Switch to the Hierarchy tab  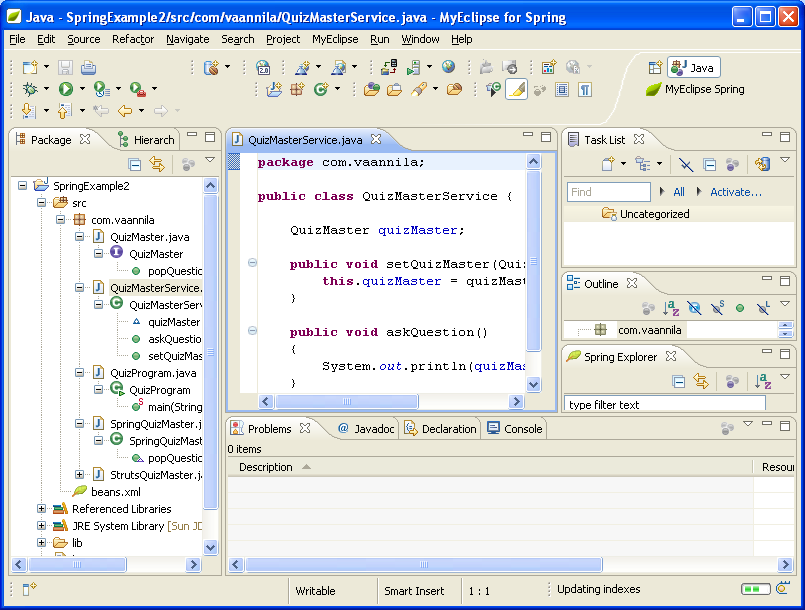tap(146, 140)
